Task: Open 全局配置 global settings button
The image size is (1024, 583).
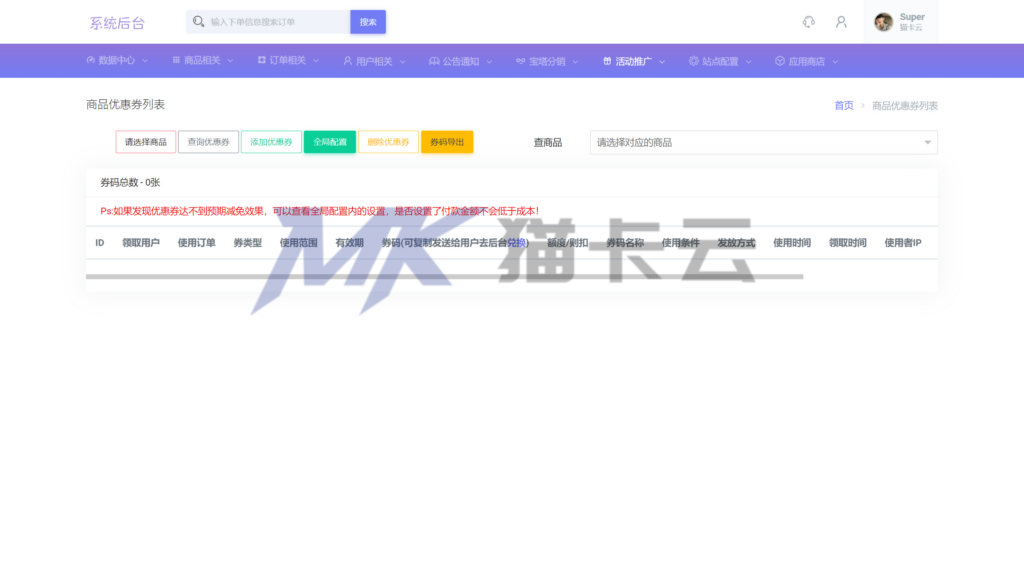Action: (330, 142)
